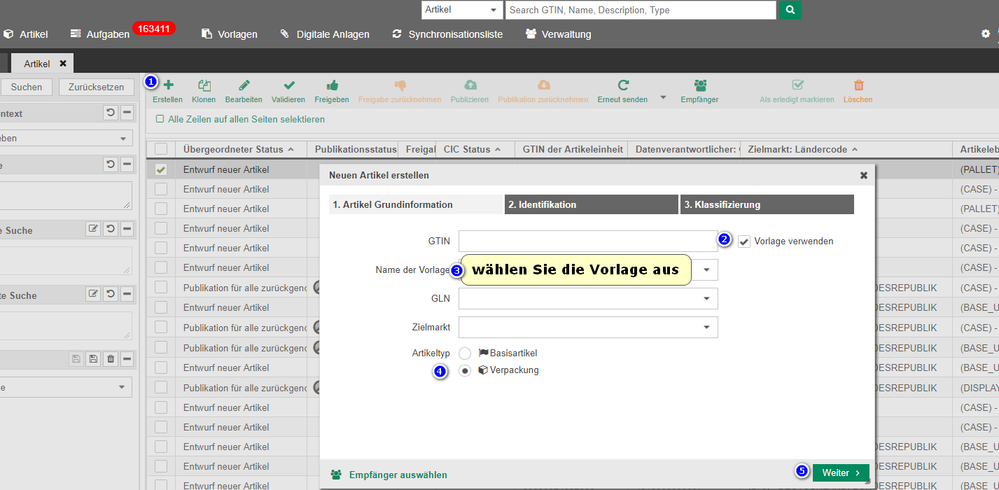
Task: Click the Validieren checkmark icon
Action: point(289,85)
